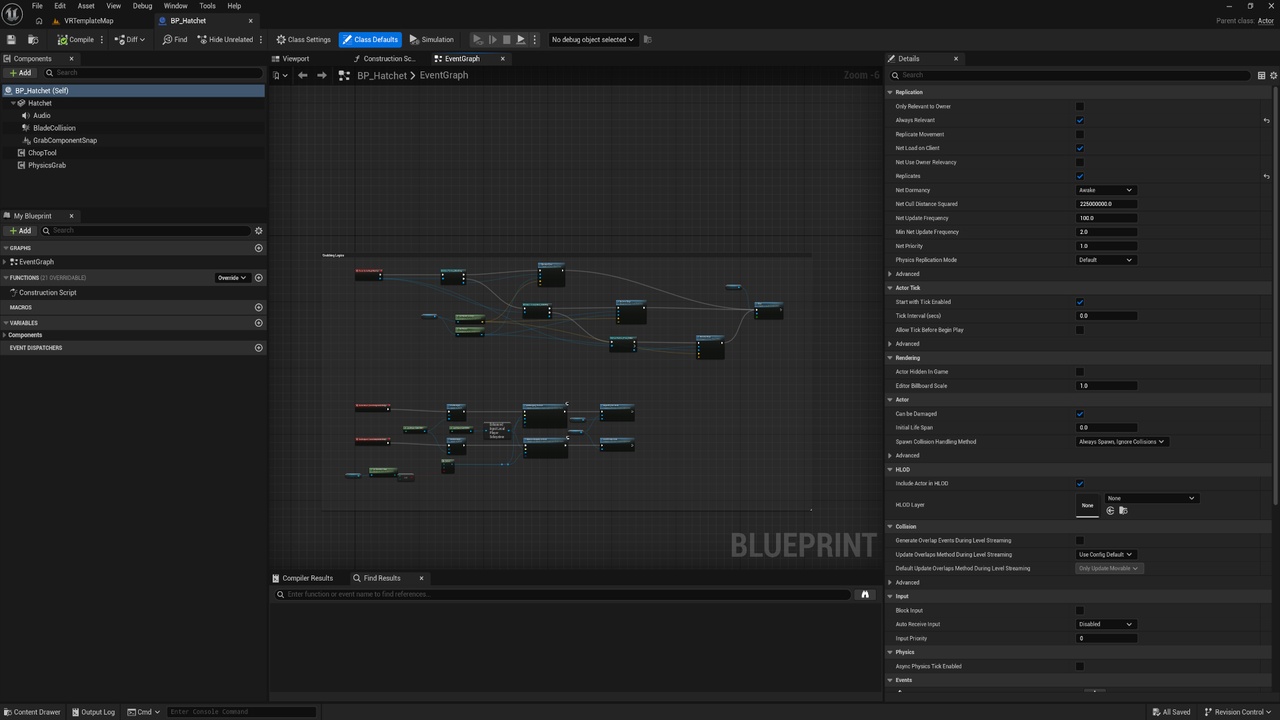Focus the Details search field
This screenshot has width=1280, height=720.
1070,75
